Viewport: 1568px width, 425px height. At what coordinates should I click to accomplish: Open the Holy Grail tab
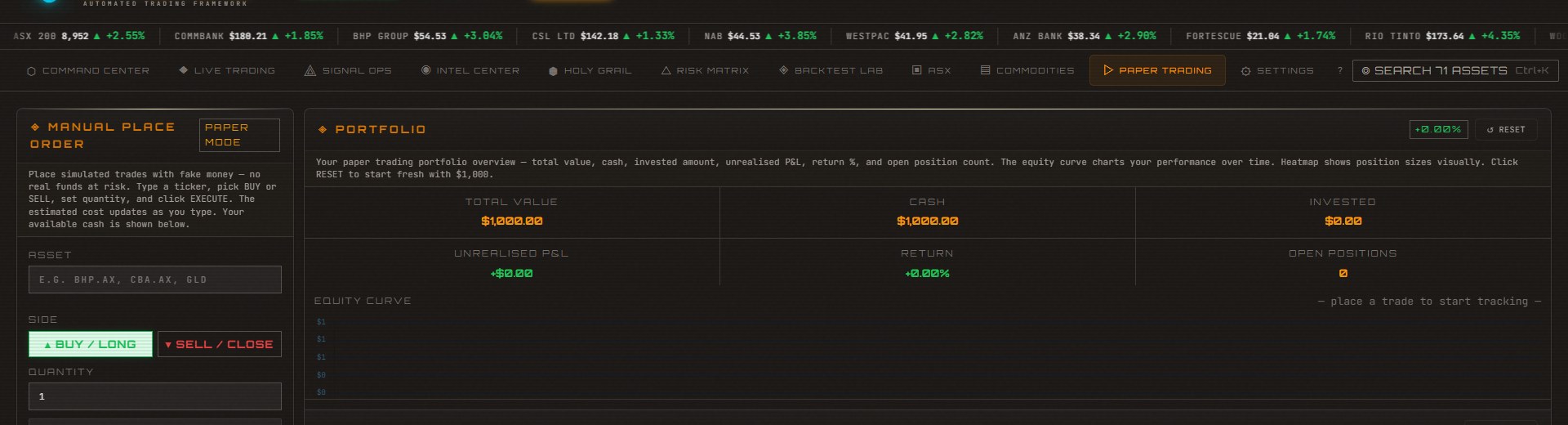pyautogui.click(x=590, y=71)
